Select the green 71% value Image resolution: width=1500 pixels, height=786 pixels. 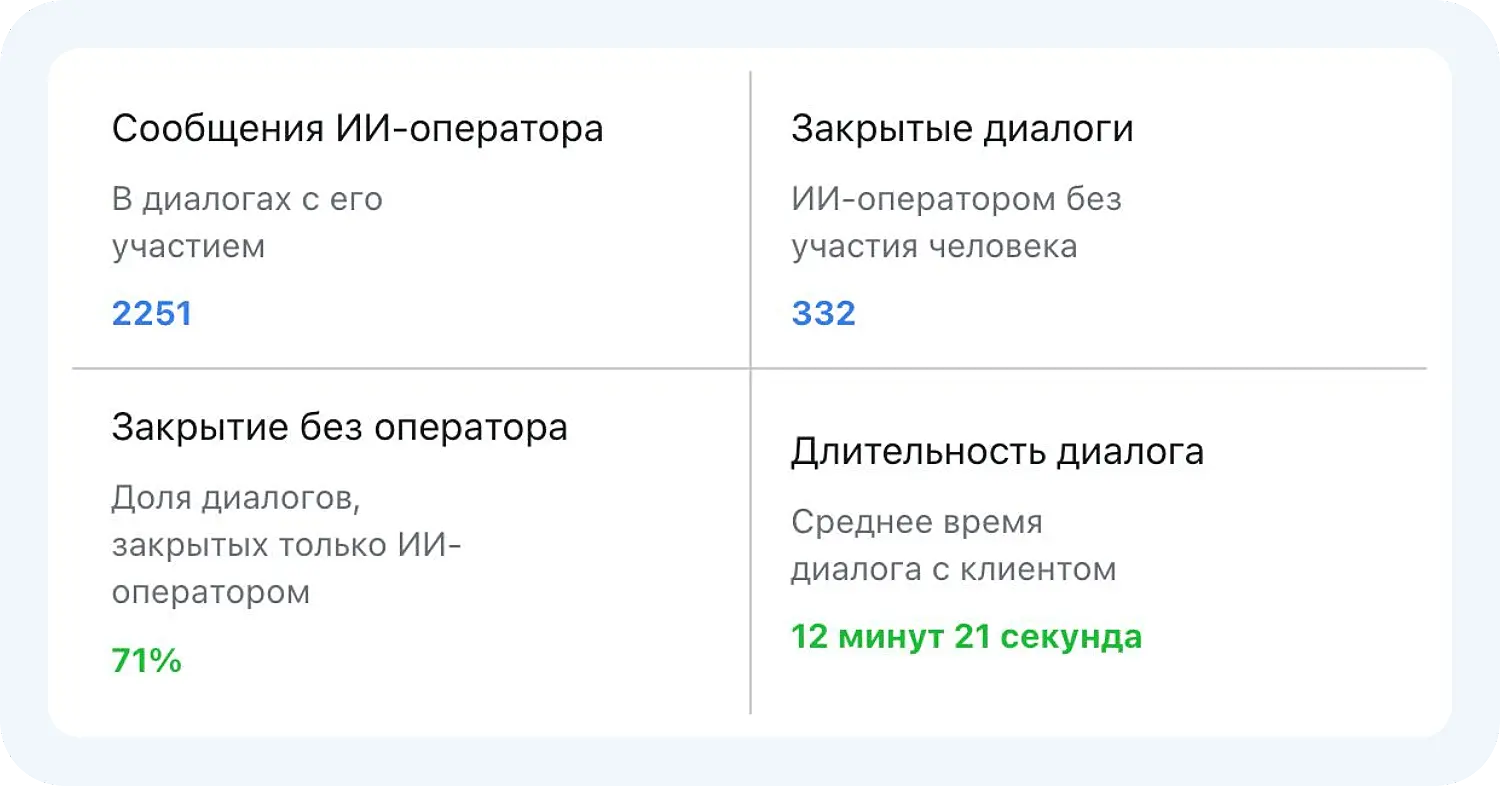[x=146, y=660]
